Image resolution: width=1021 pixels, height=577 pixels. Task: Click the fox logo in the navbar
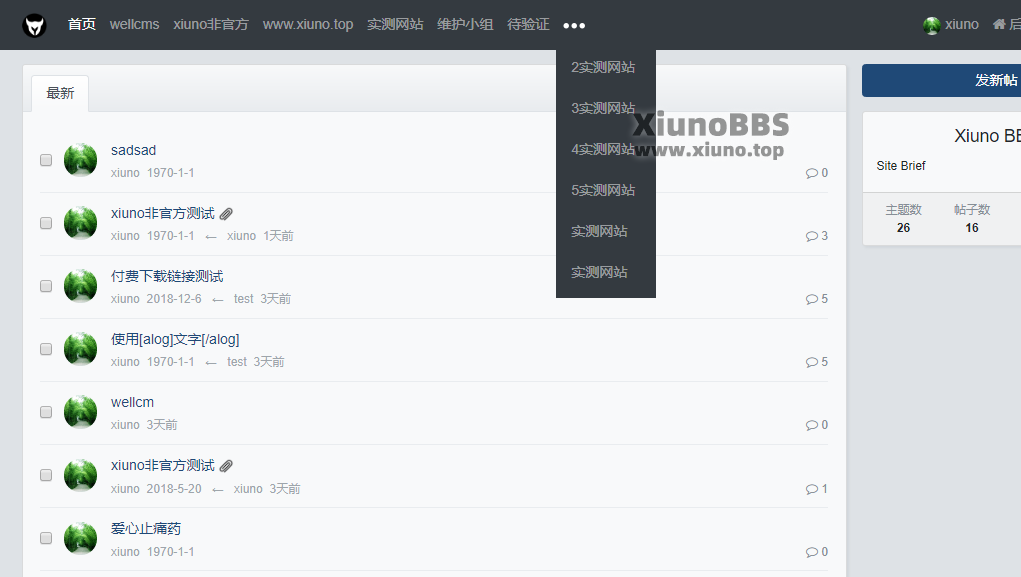[34, 25]
